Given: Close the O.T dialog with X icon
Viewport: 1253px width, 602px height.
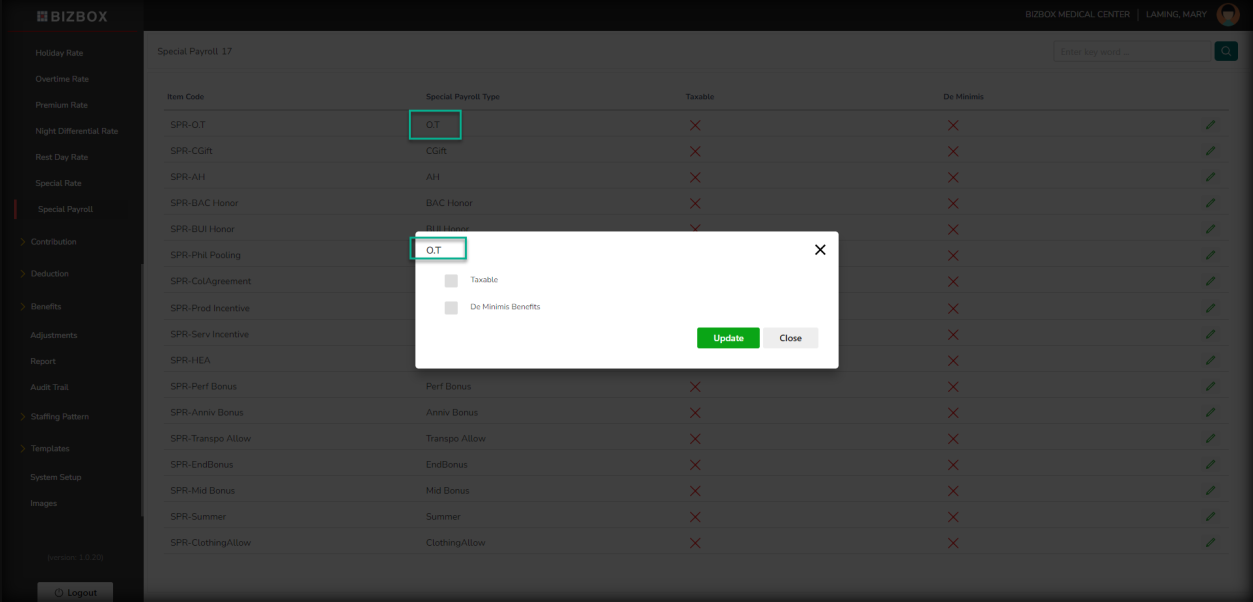Looking at the screenshot, I should tap(820, 250).
